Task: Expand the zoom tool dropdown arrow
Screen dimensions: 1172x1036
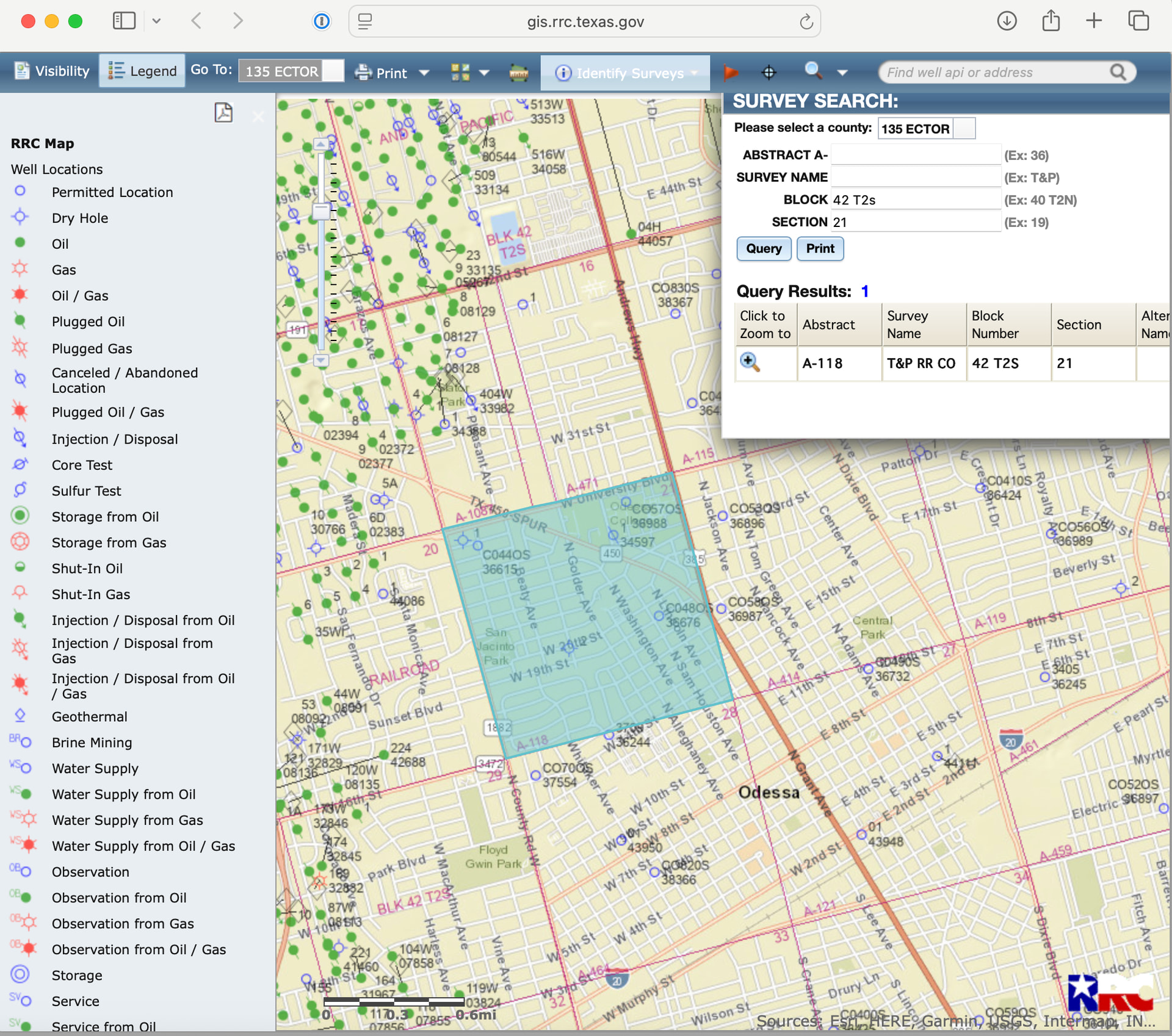Action: click(842, 73)
